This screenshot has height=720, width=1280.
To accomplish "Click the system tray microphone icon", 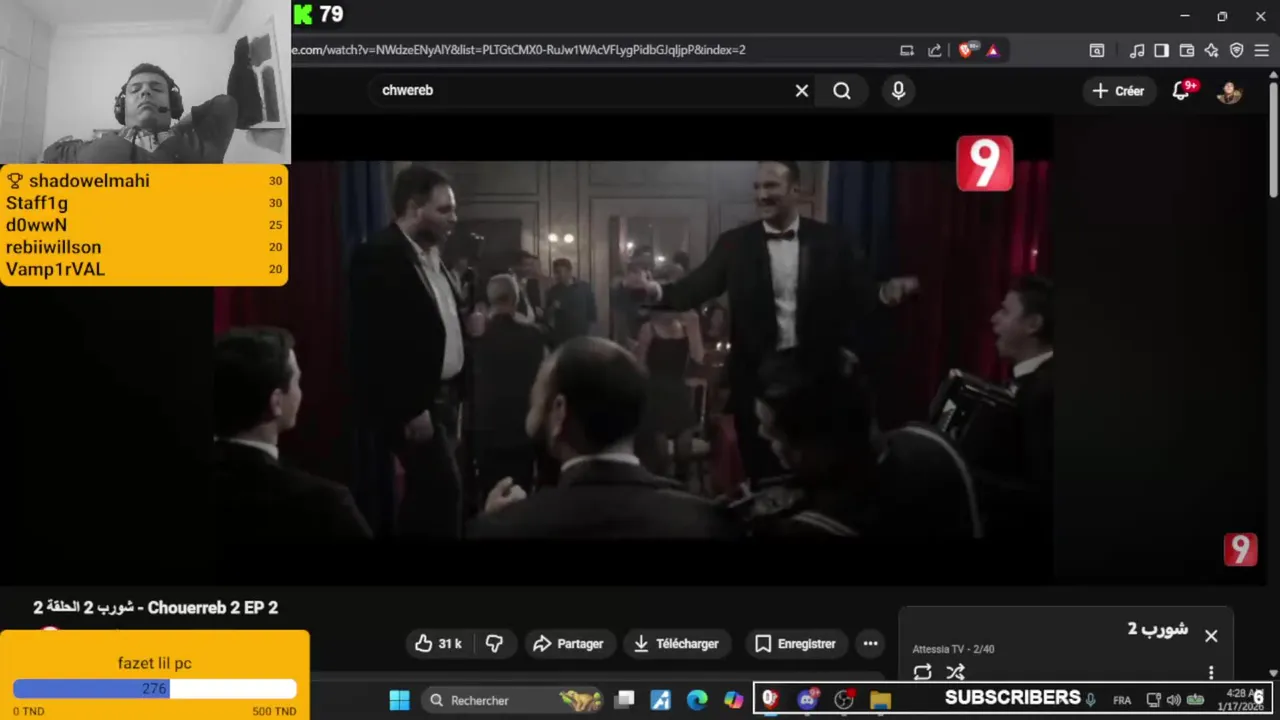I will 1091,700.
